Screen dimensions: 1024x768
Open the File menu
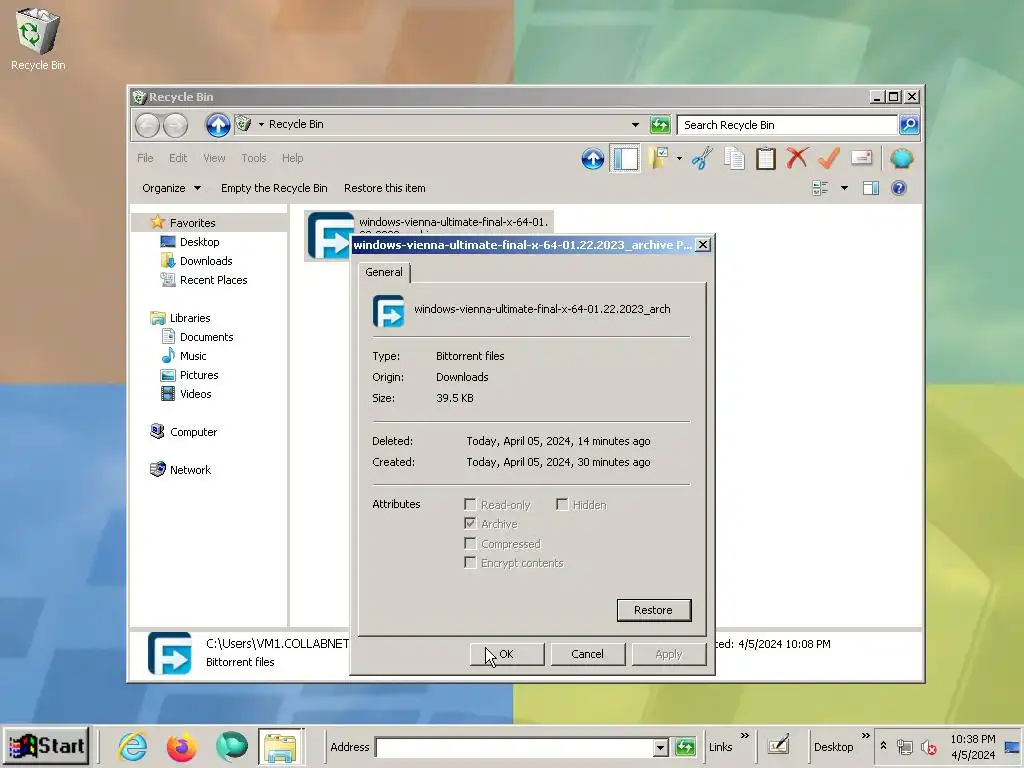point(145,158)
